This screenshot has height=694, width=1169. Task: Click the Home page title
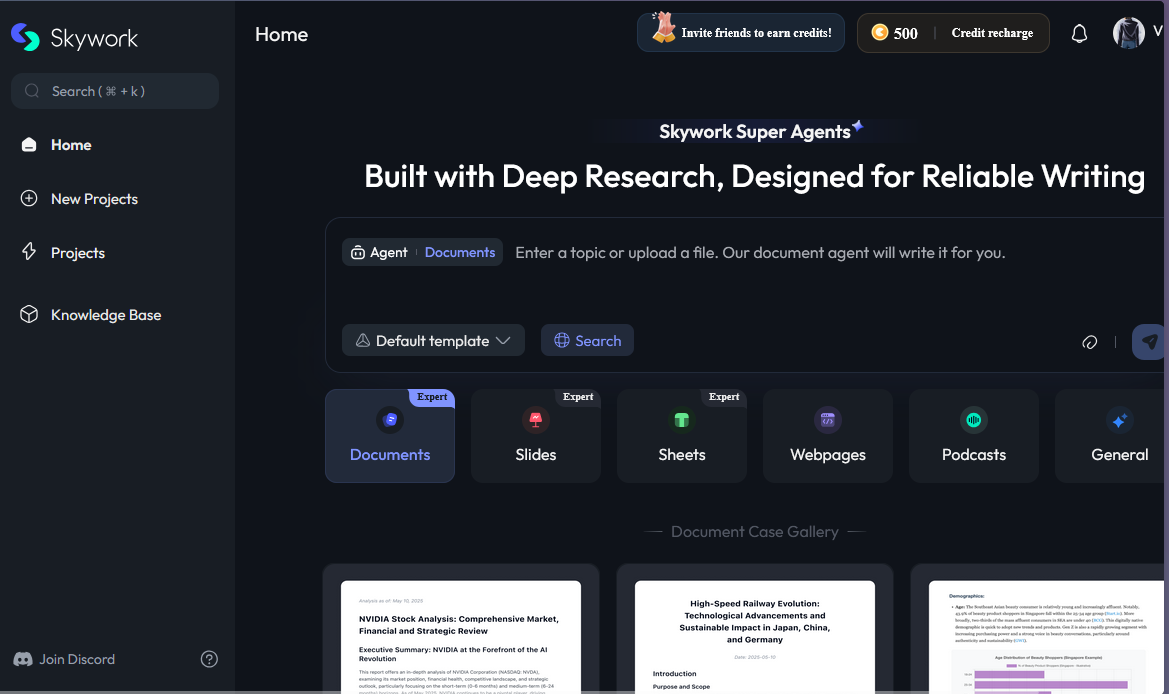pos(281,34)
